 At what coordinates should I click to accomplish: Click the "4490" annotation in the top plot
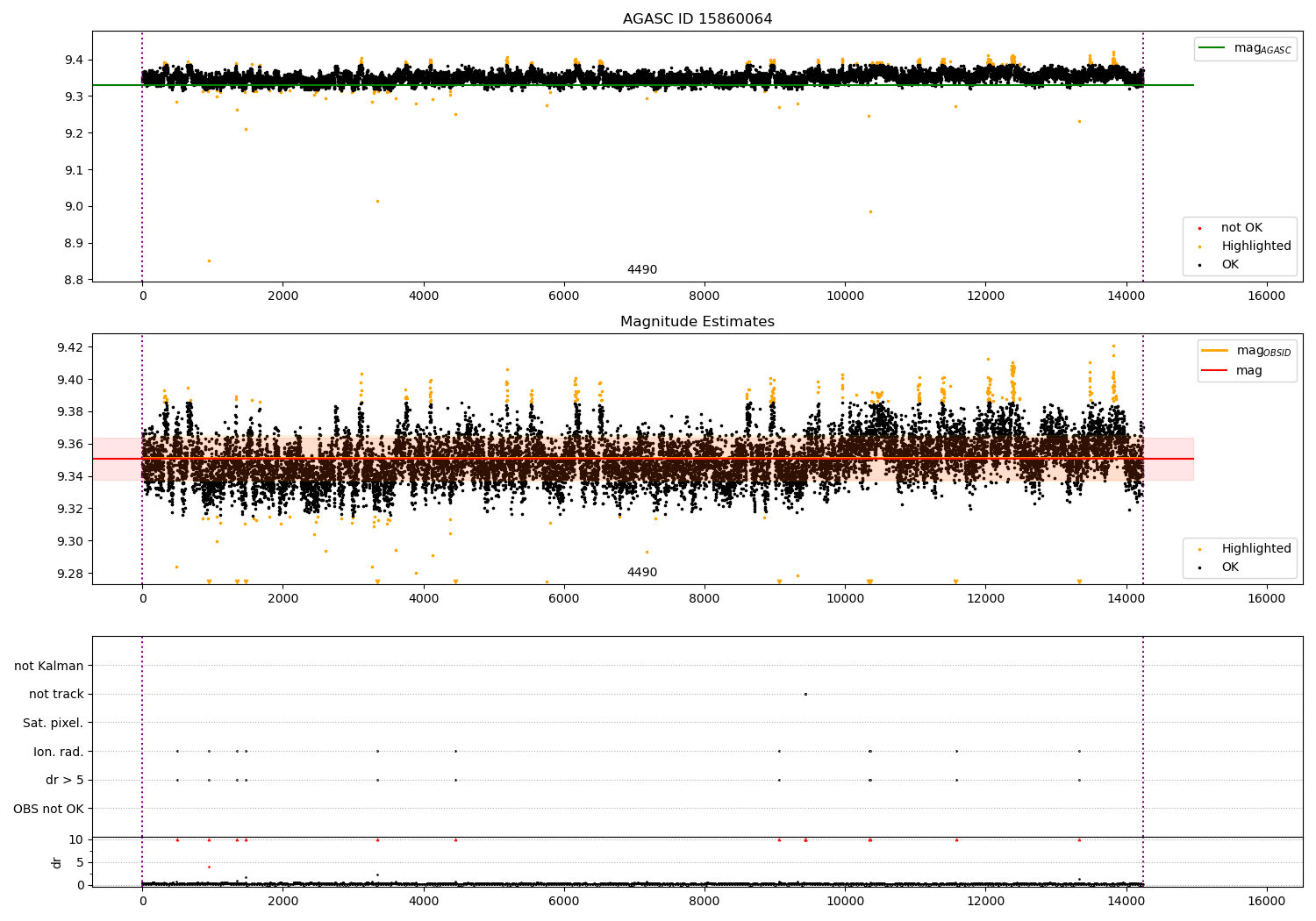click(x=642, y=270)
